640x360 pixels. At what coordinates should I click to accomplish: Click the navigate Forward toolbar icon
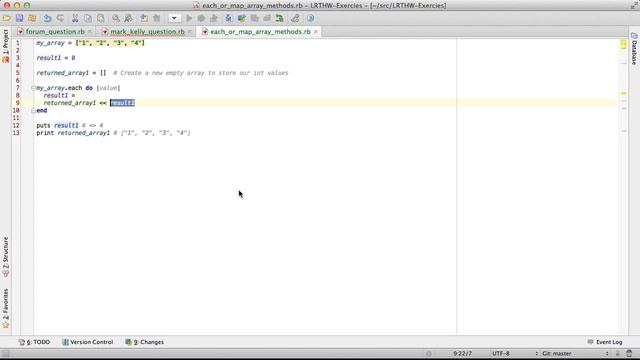156,18
